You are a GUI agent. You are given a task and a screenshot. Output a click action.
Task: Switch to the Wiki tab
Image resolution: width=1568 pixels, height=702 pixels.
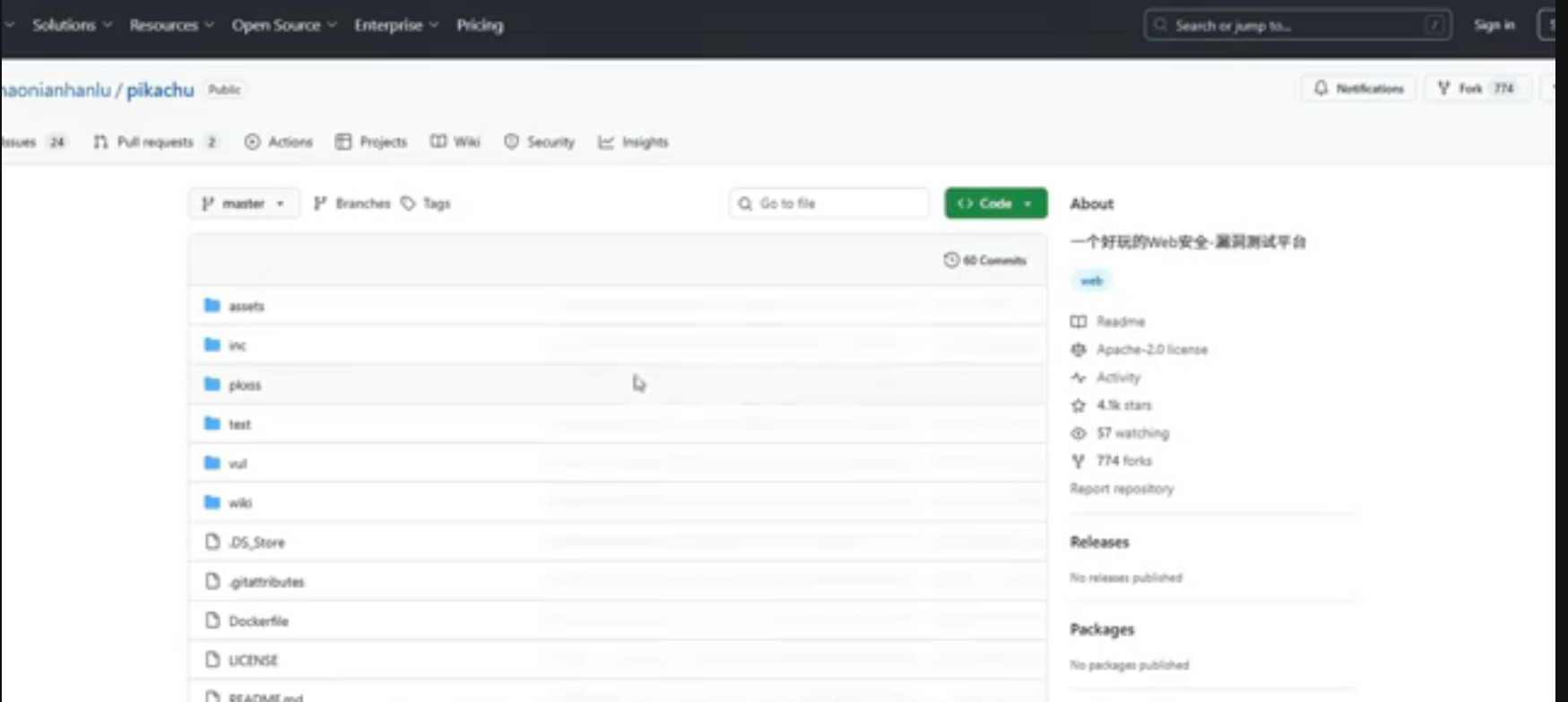tap(455, 142)
